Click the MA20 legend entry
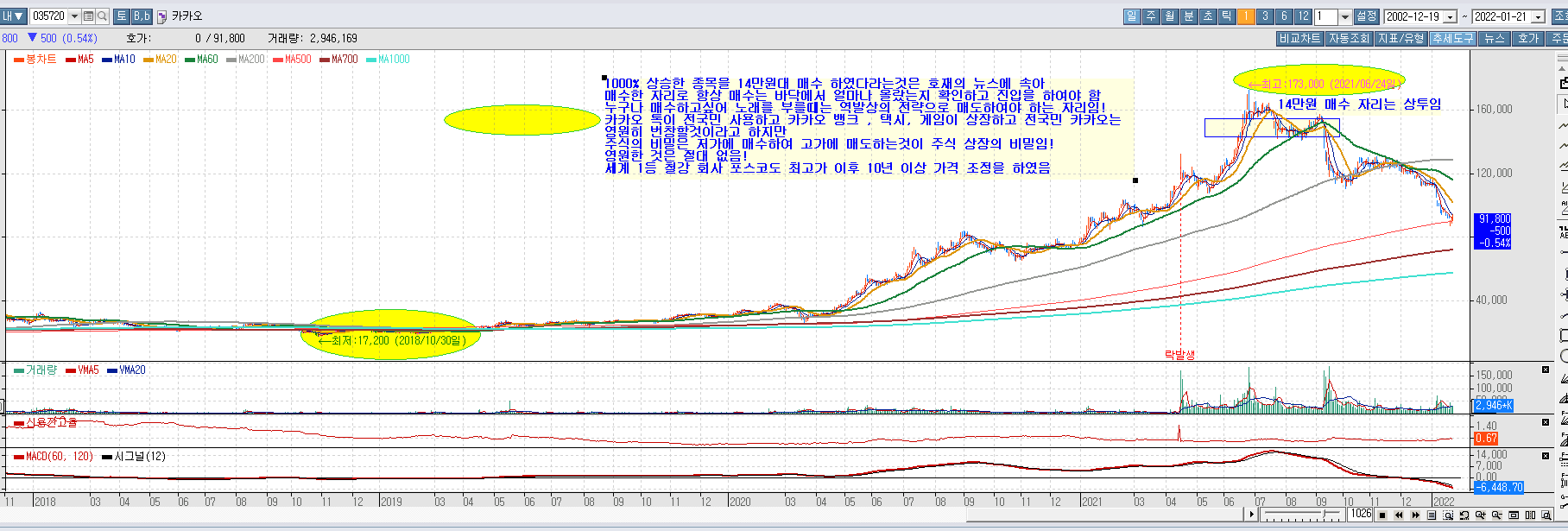Viewport: 1568px width, 531px height. (x=160, y=60)
